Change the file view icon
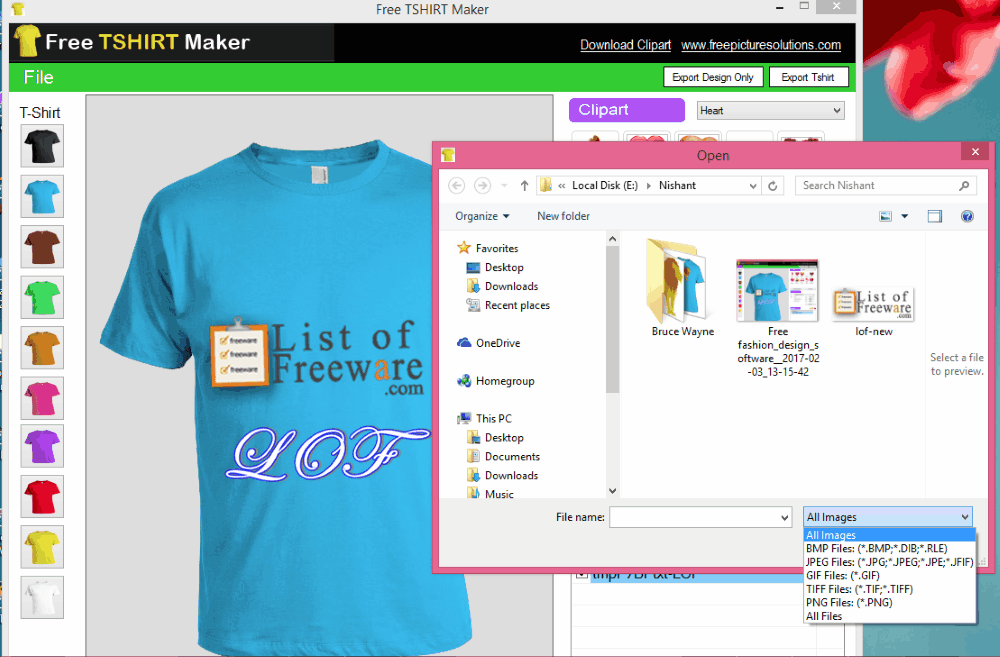This screenshot has height=657, width=1000. coord(885,217)
